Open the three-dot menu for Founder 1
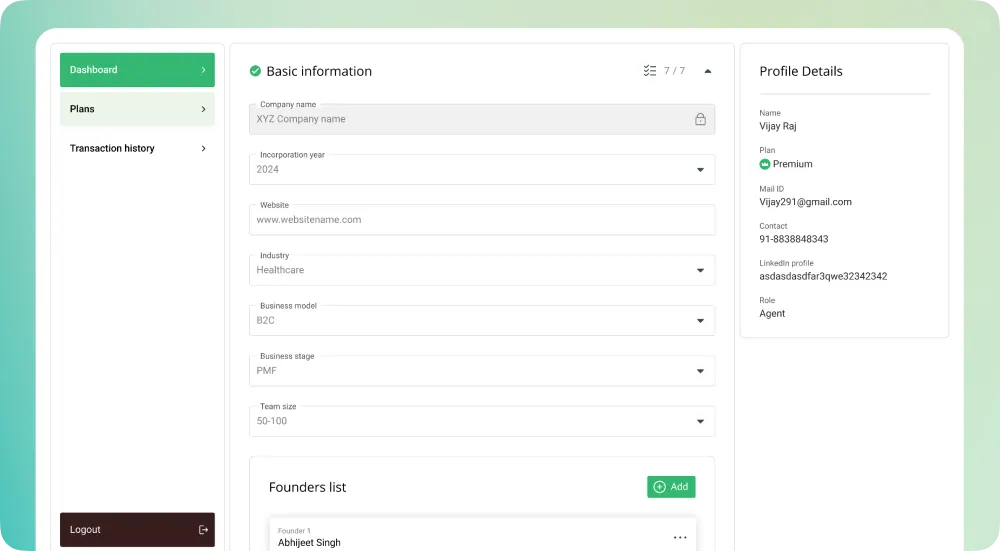The image size is (1000, 551). coord(680,537)
